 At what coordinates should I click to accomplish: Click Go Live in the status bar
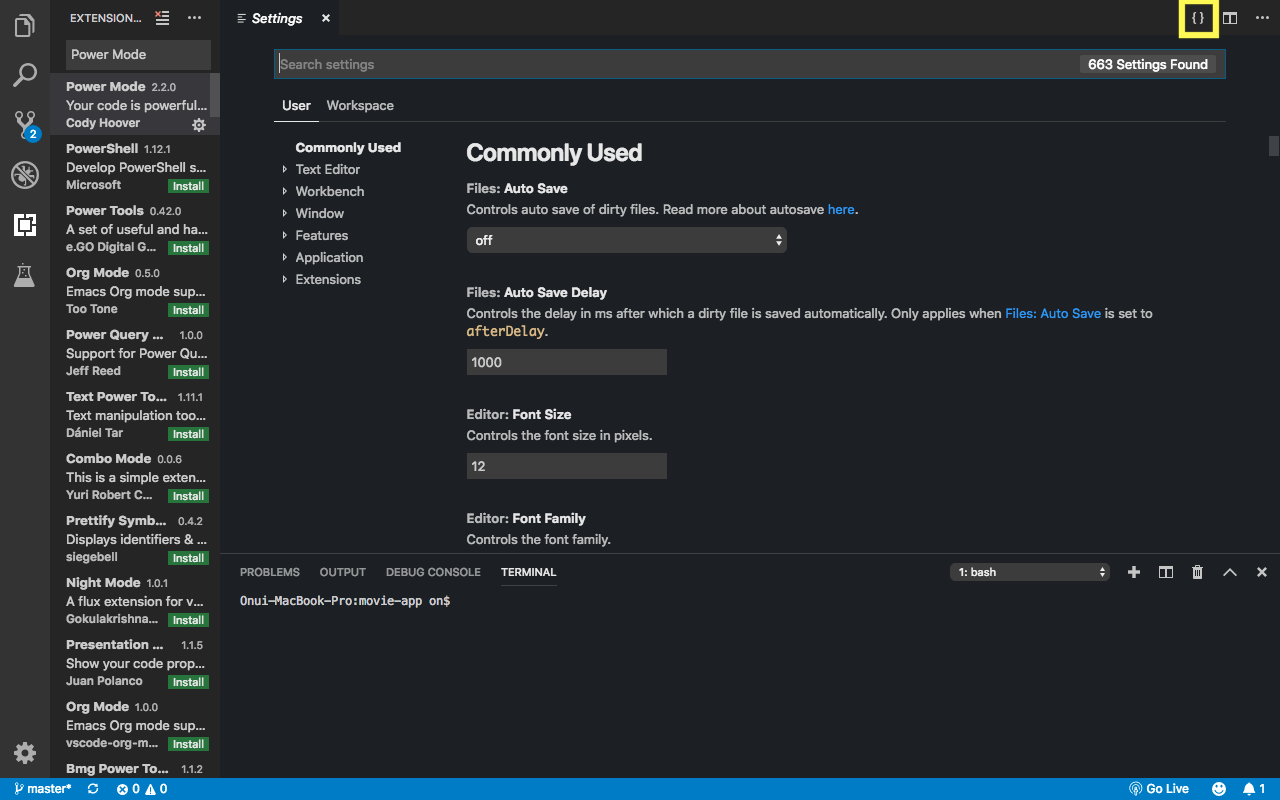pyautogui.click(x=1159, y=789)
